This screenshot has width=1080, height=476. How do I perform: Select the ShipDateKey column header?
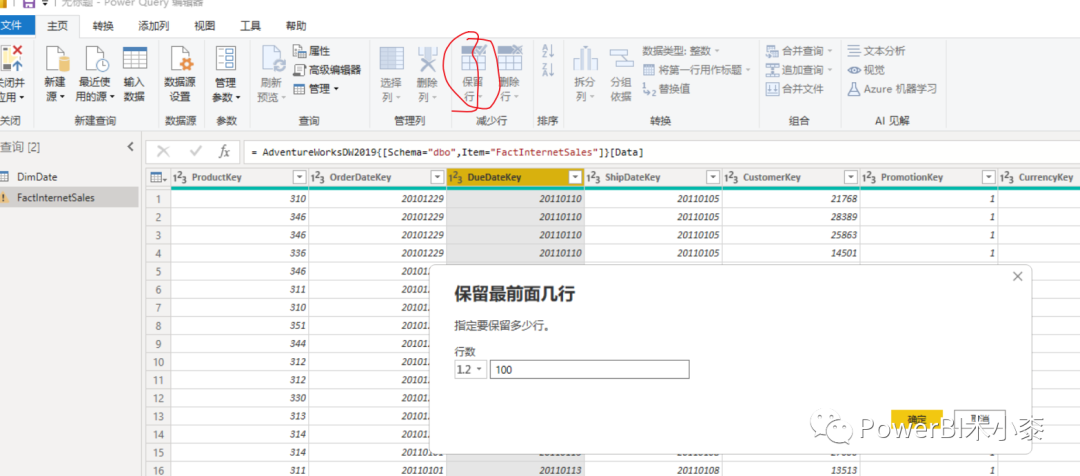pos(632,177)
